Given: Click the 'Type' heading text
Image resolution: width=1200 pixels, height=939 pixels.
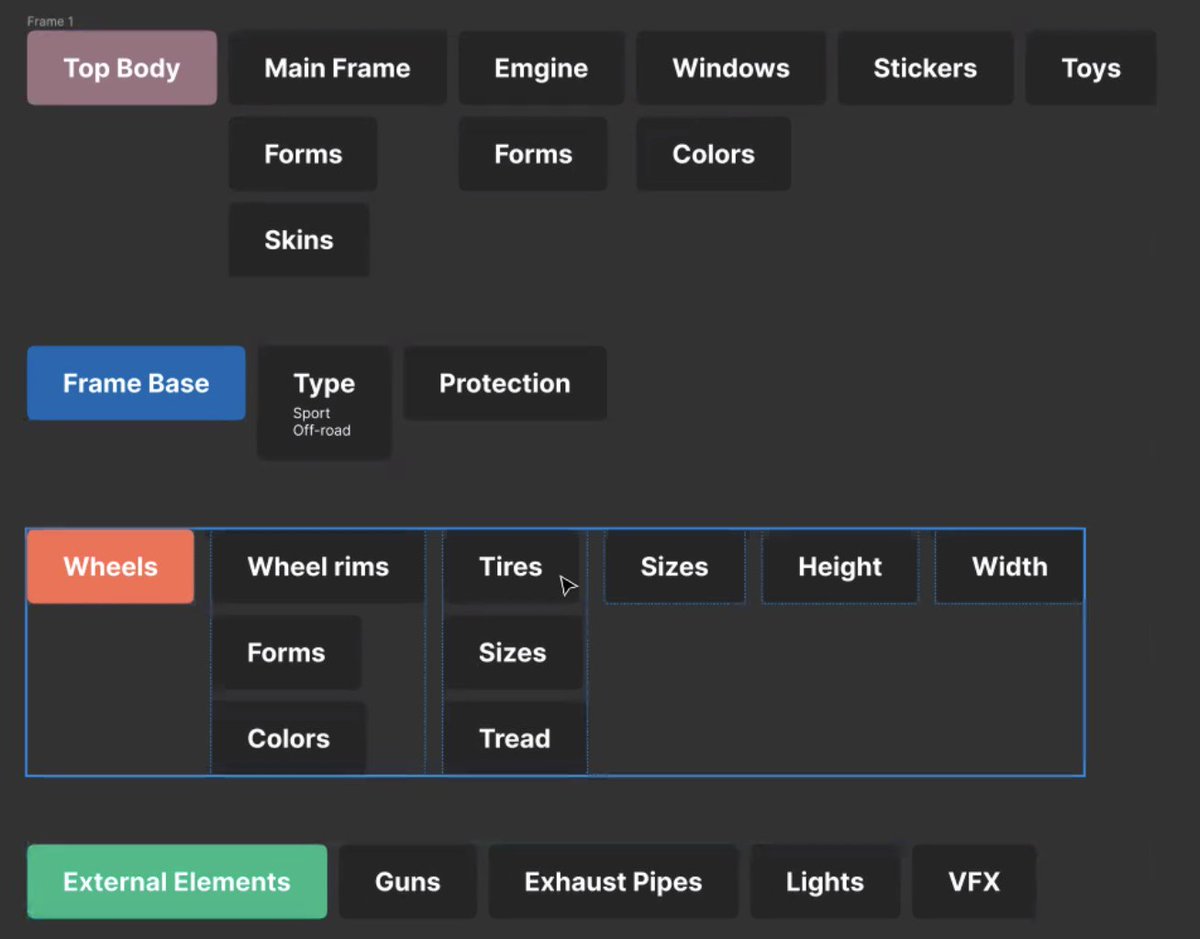Looking at the screenshot, I should 324,383.
